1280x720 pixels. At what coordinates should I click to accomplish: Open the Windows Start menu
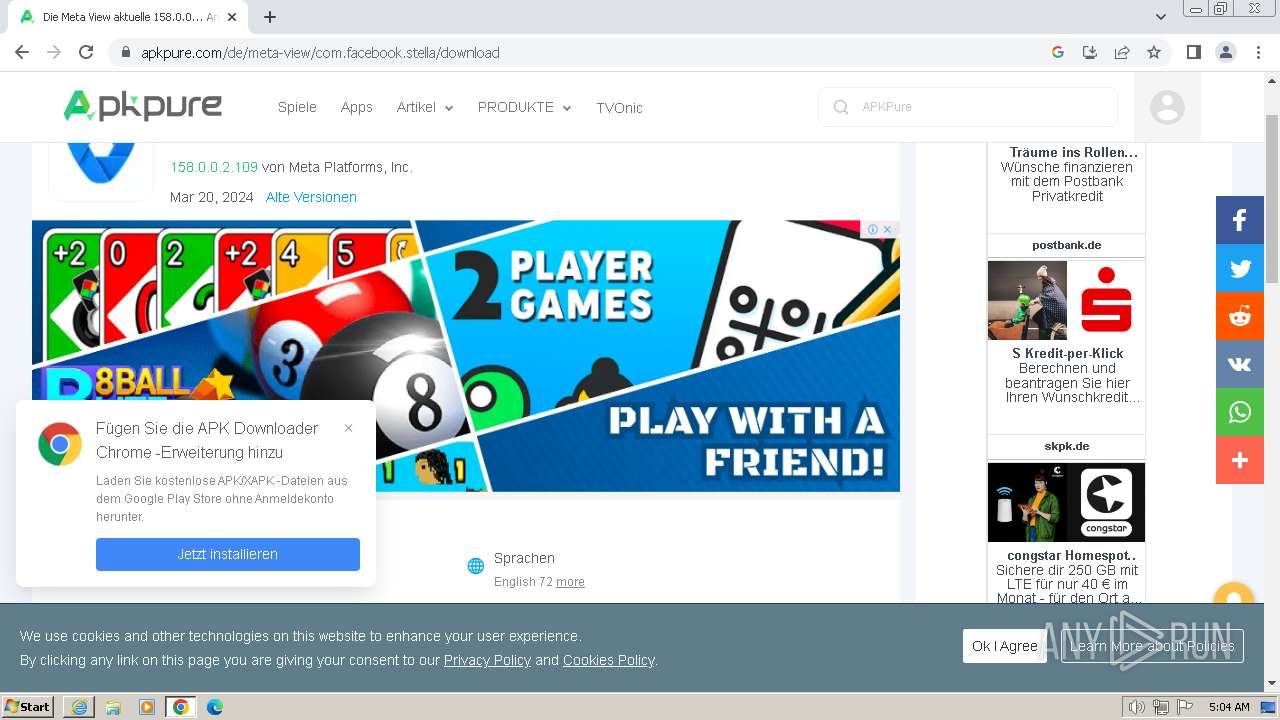tap(28, 707)
